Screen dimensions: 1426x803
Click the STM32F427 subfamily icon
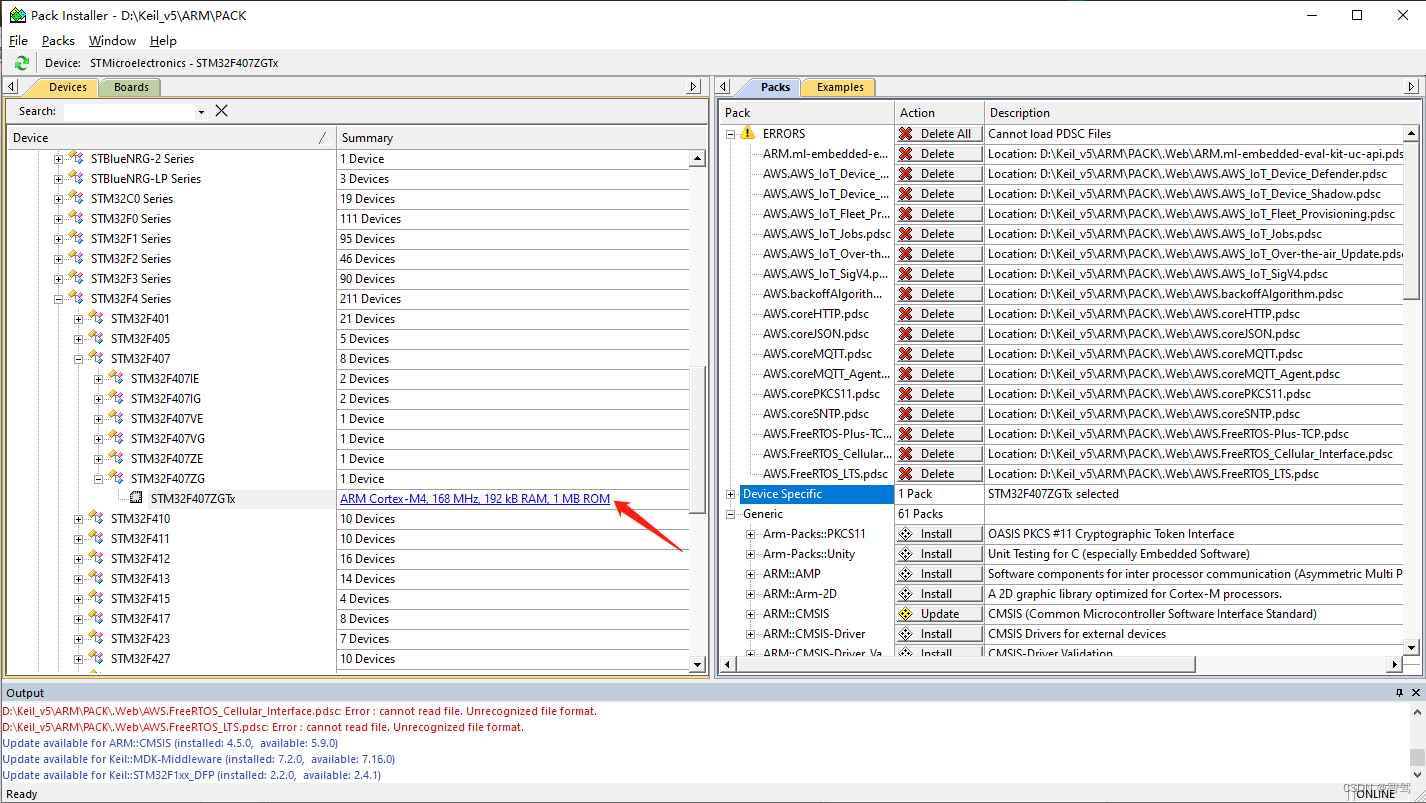click(x=97, y=658)
